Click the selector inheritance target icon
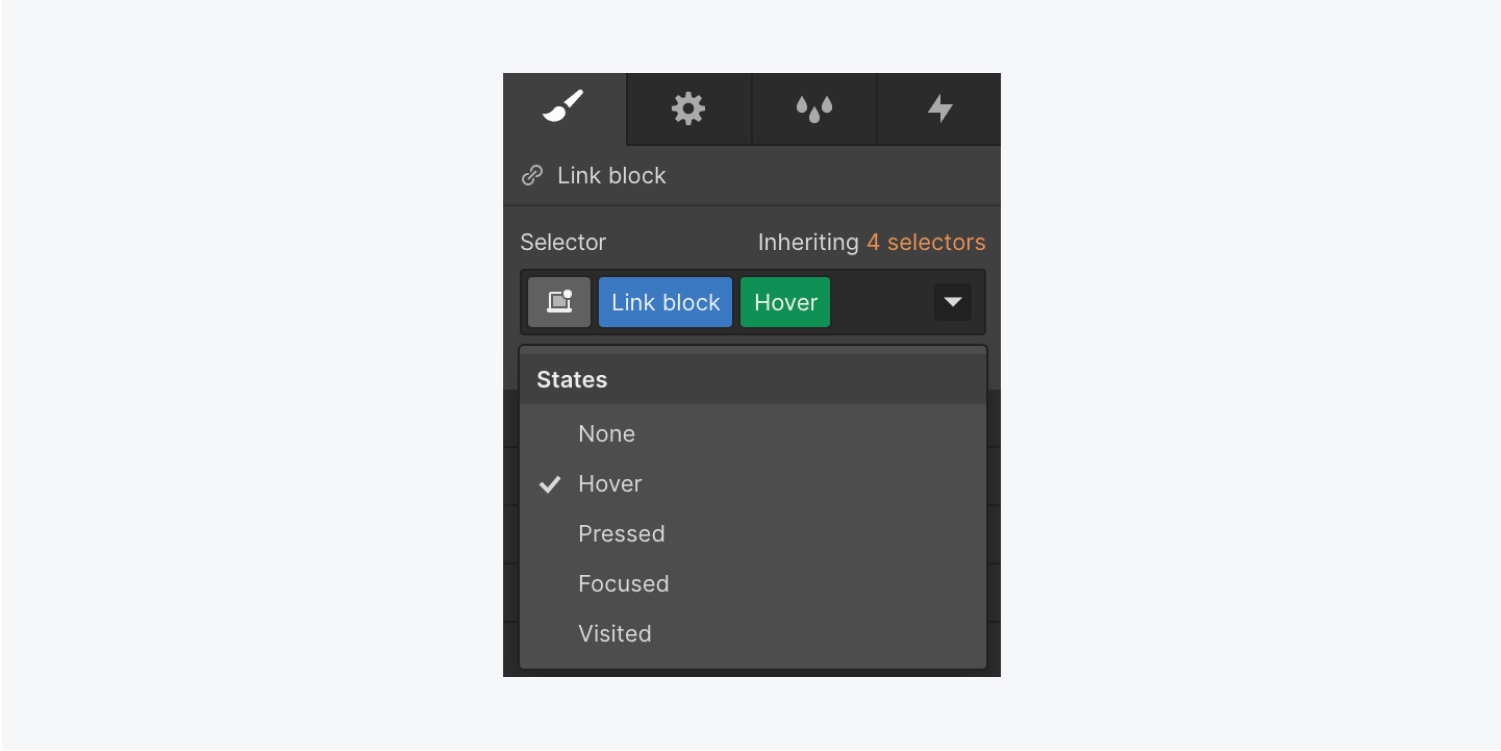This screenshot has width=1501, height=751. [x=559, y=302]
